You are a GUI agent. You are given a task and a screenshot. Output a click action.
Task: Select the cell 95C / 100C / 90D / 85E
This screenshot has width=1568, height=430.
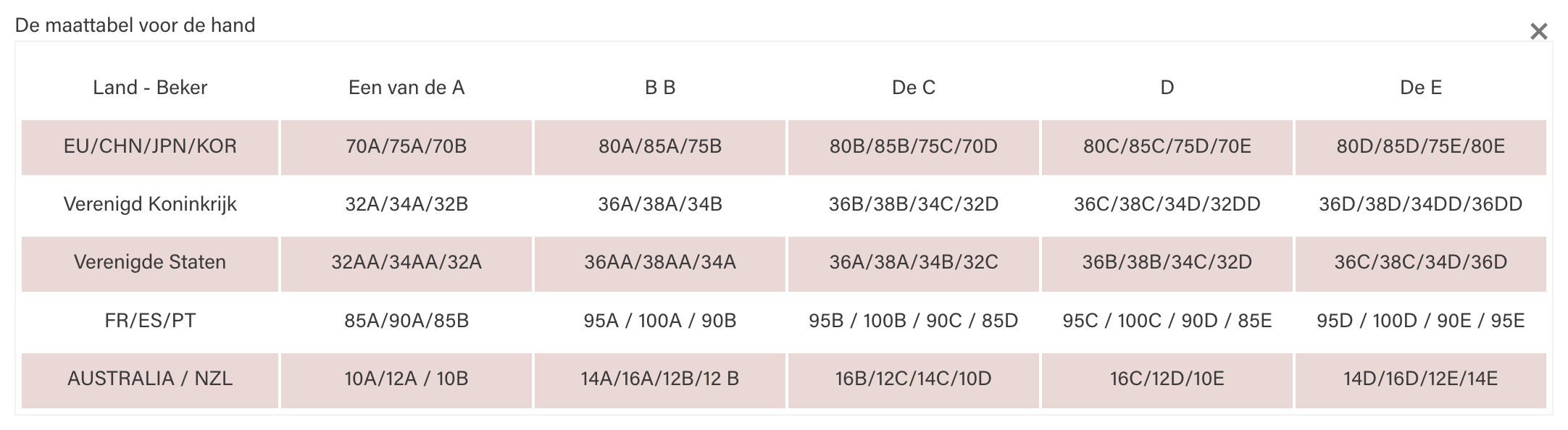coord(1167,321)
